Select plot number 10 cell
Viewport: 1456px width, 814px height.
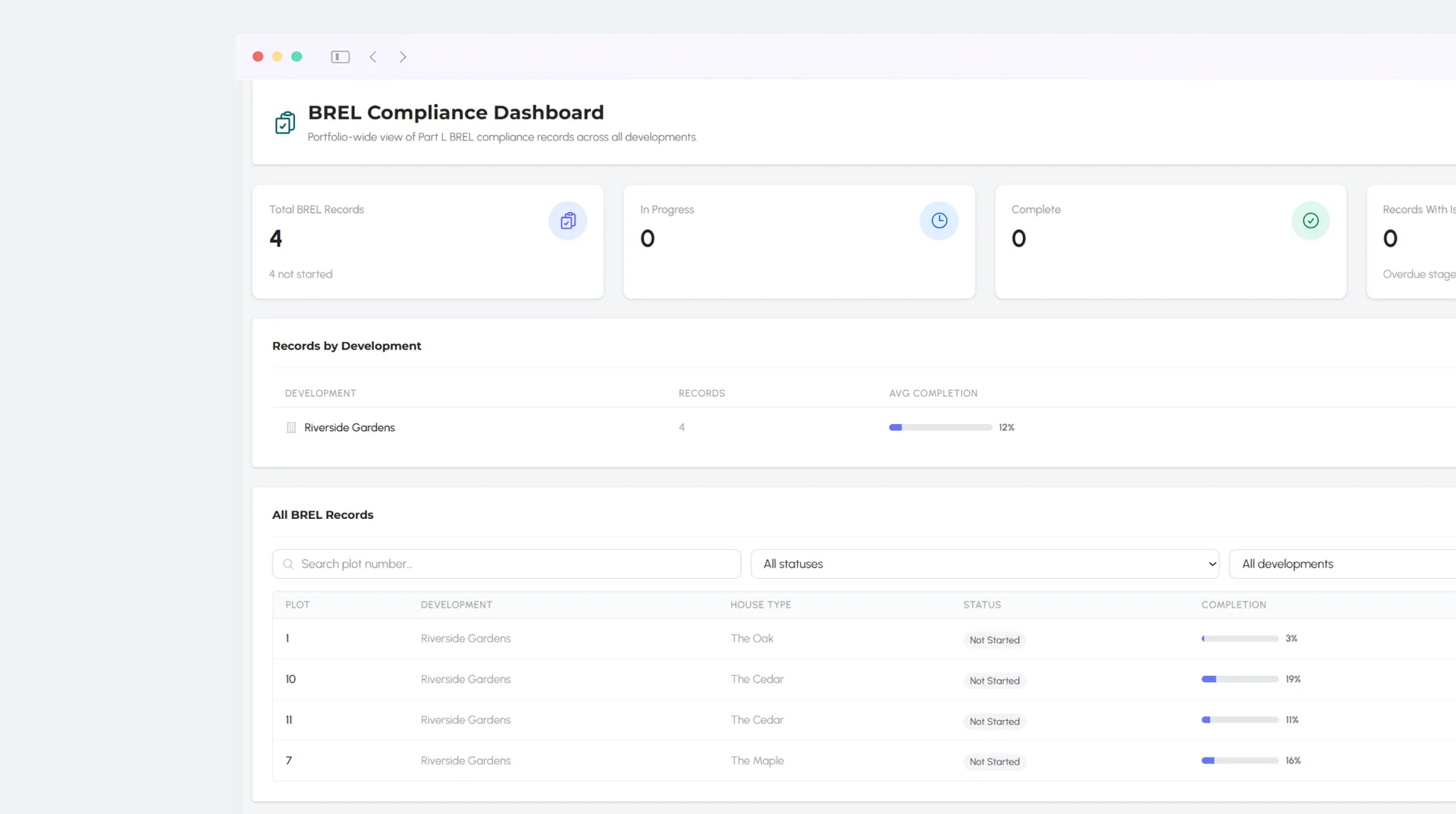pyautogui.click(x=290, y=680)
